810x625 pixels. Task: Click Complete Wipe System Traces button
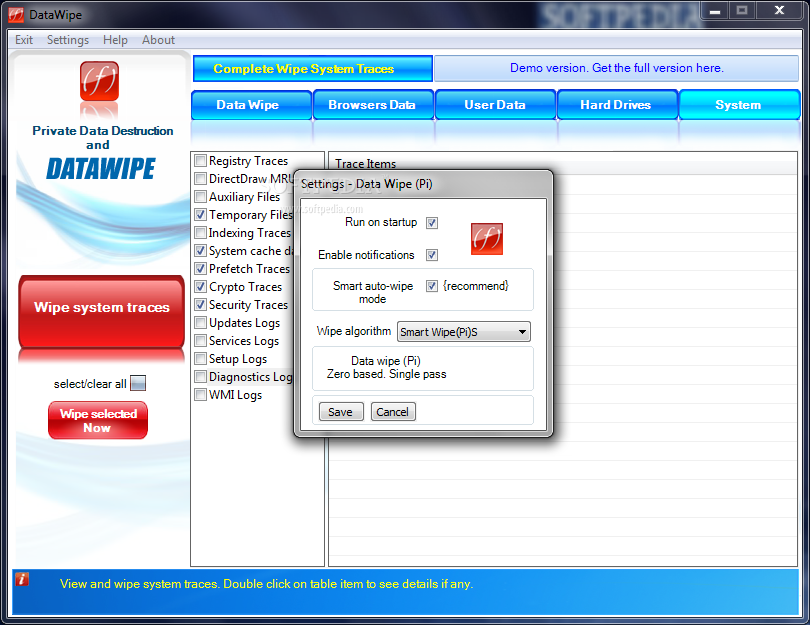pos(313,69)
